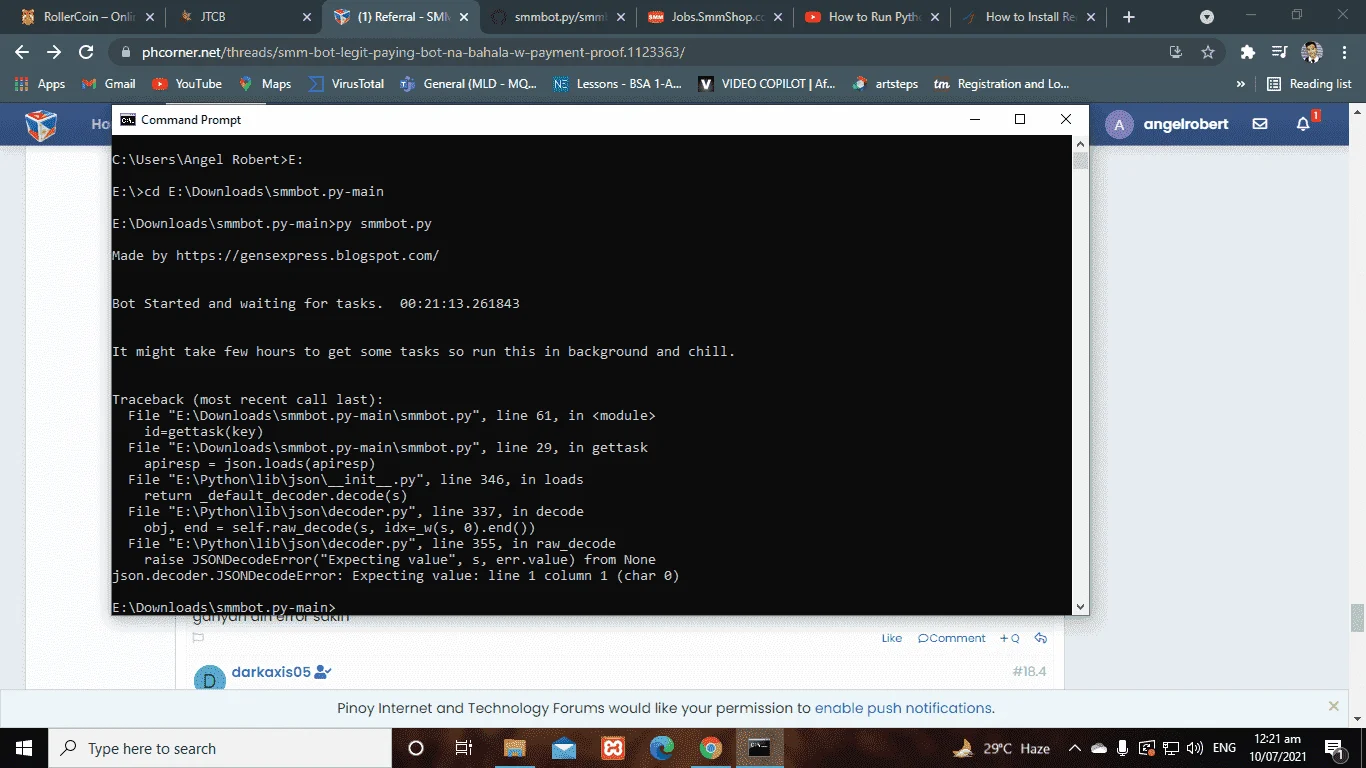Click the Comment link on the post
This screenshot has width=1366, height=768.
952,638
